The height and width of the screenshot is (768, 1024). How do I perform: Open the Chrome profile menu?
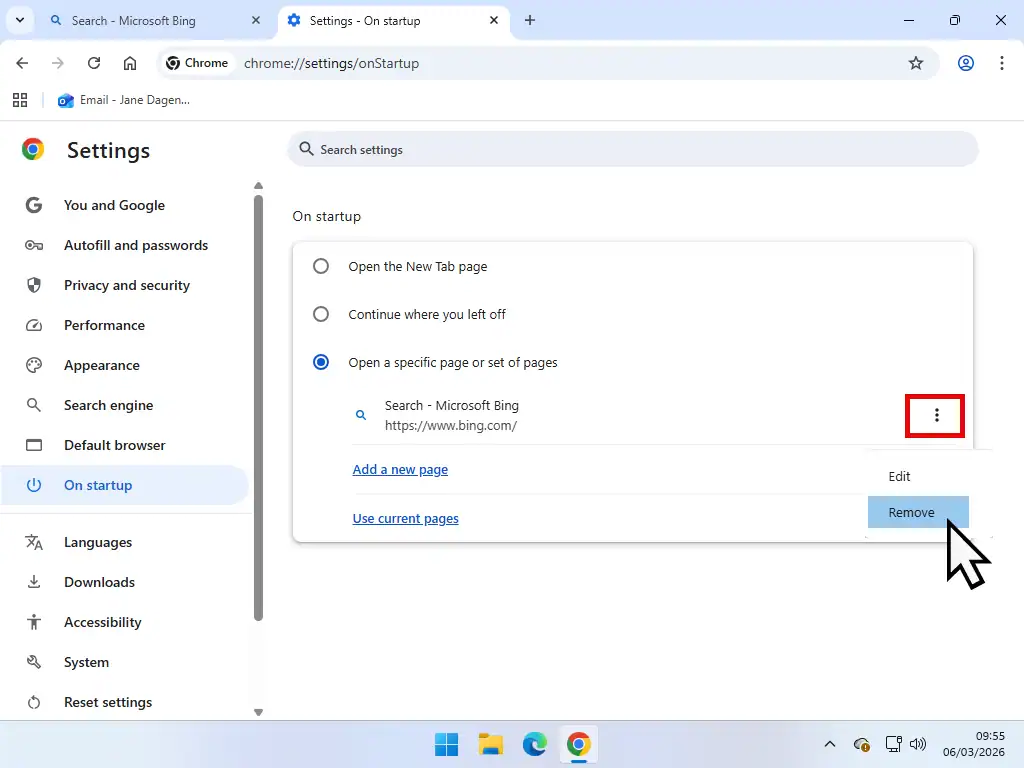[965, 62]
